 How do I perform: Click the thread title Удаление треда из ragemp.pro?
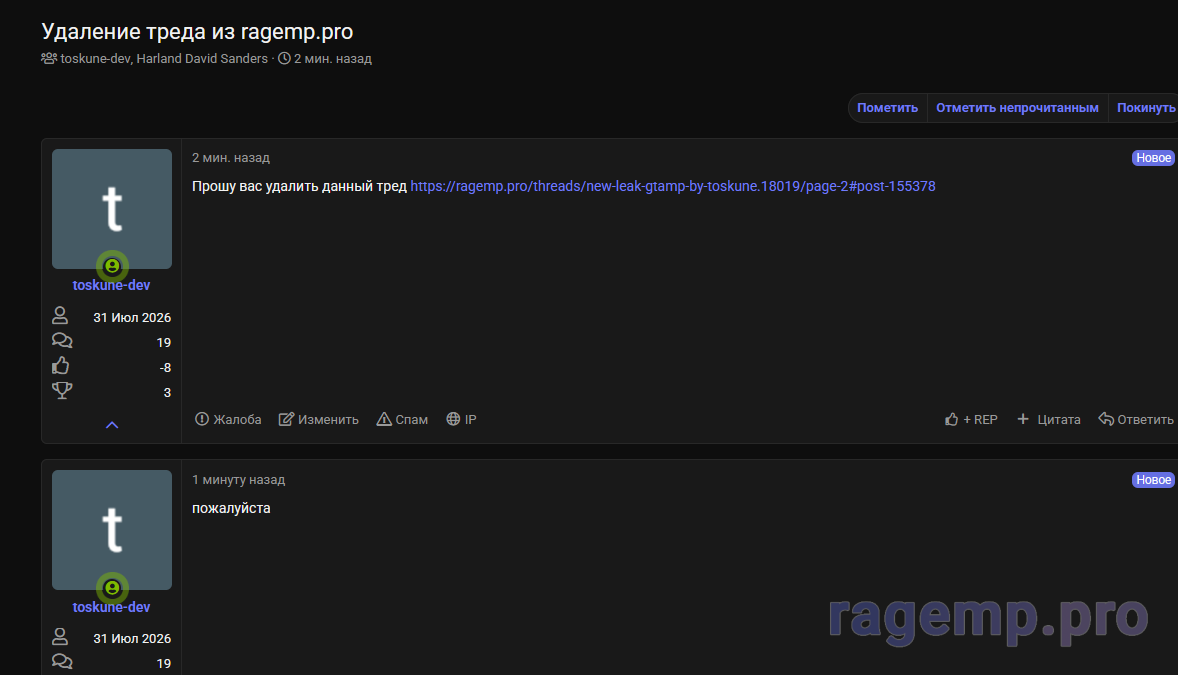(197, 32)
